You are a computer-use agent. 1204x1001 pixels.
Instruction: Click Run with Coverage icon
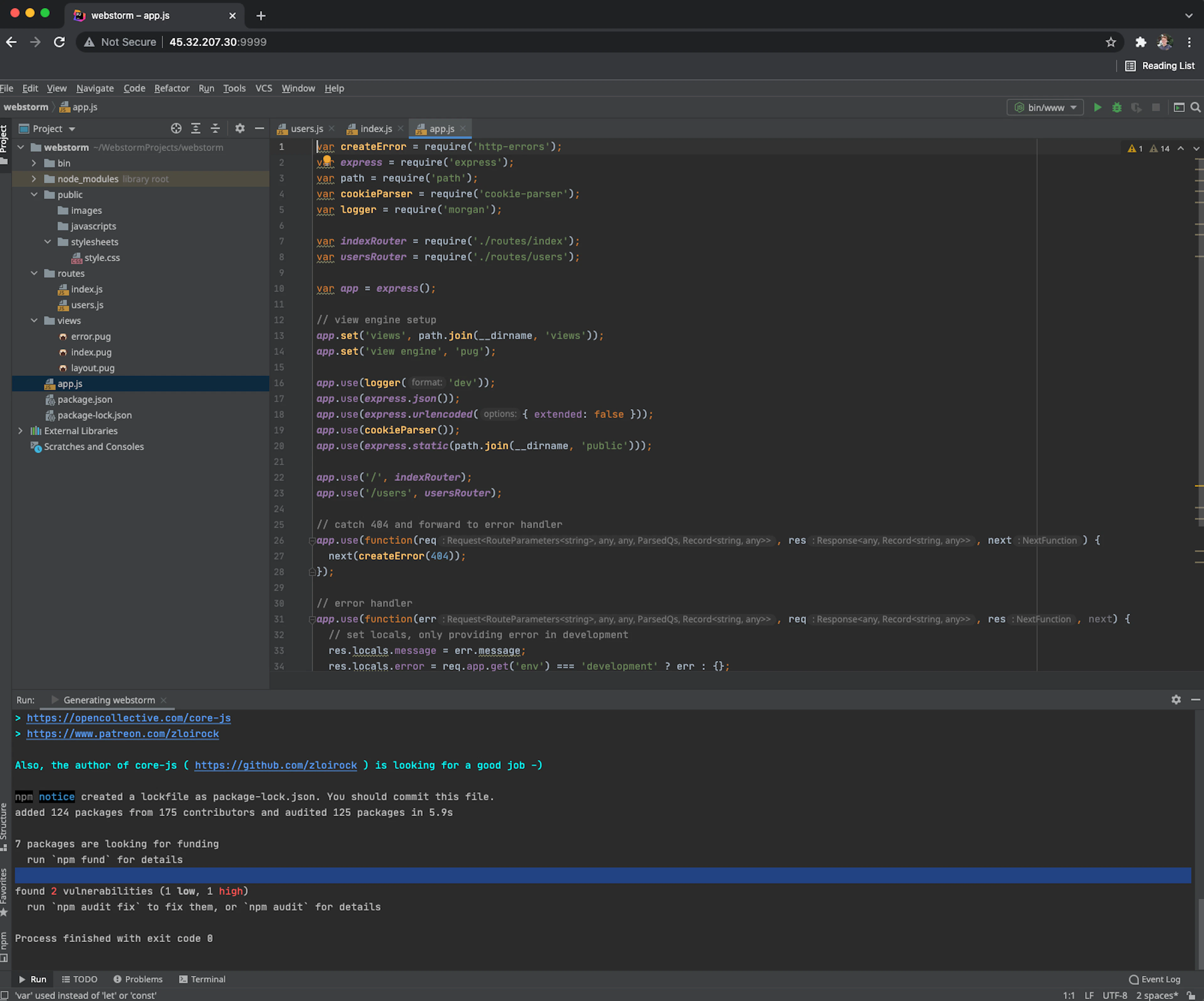click(x=1136, y=107)
